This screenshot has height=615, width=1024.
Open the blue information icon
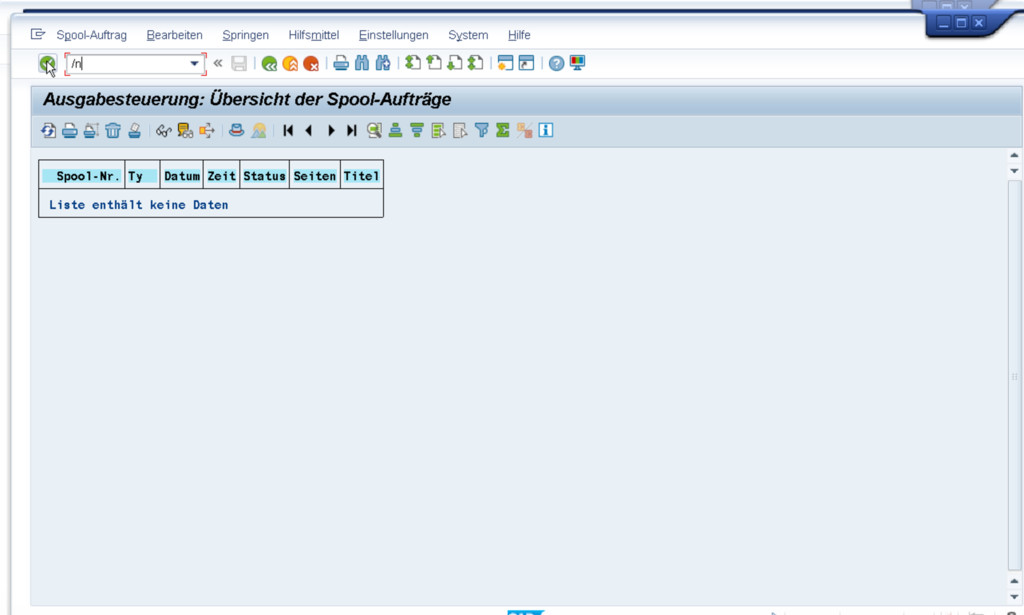point(546,130)
